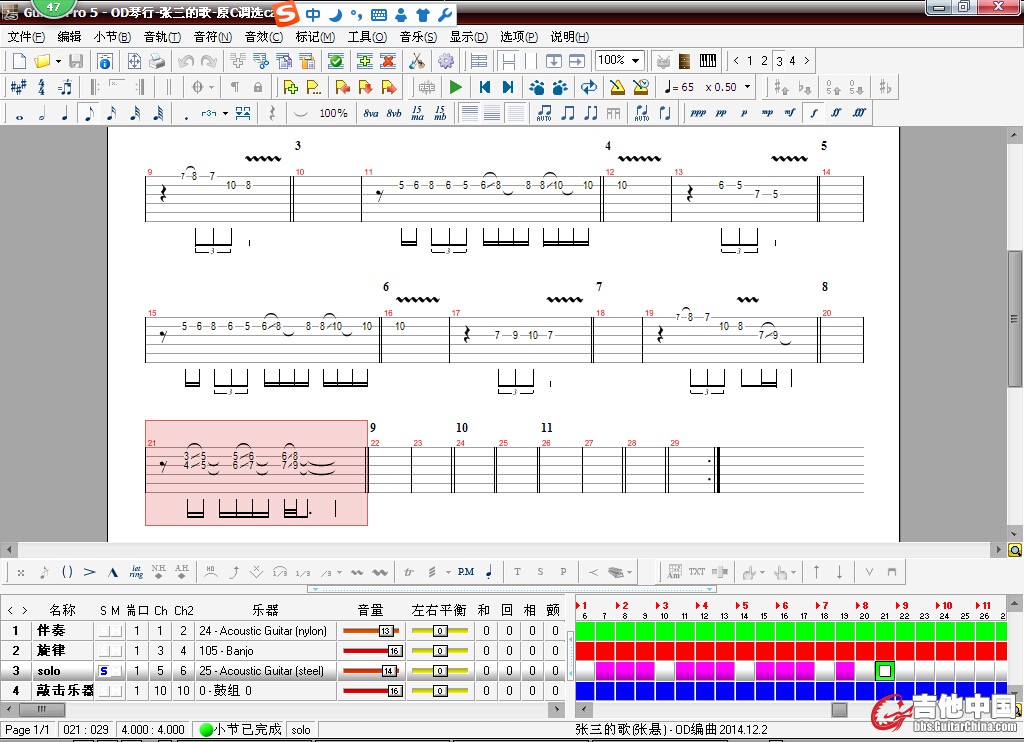Select 旋律 track row
The image size is (1024, 742).
tap(284, 651)
